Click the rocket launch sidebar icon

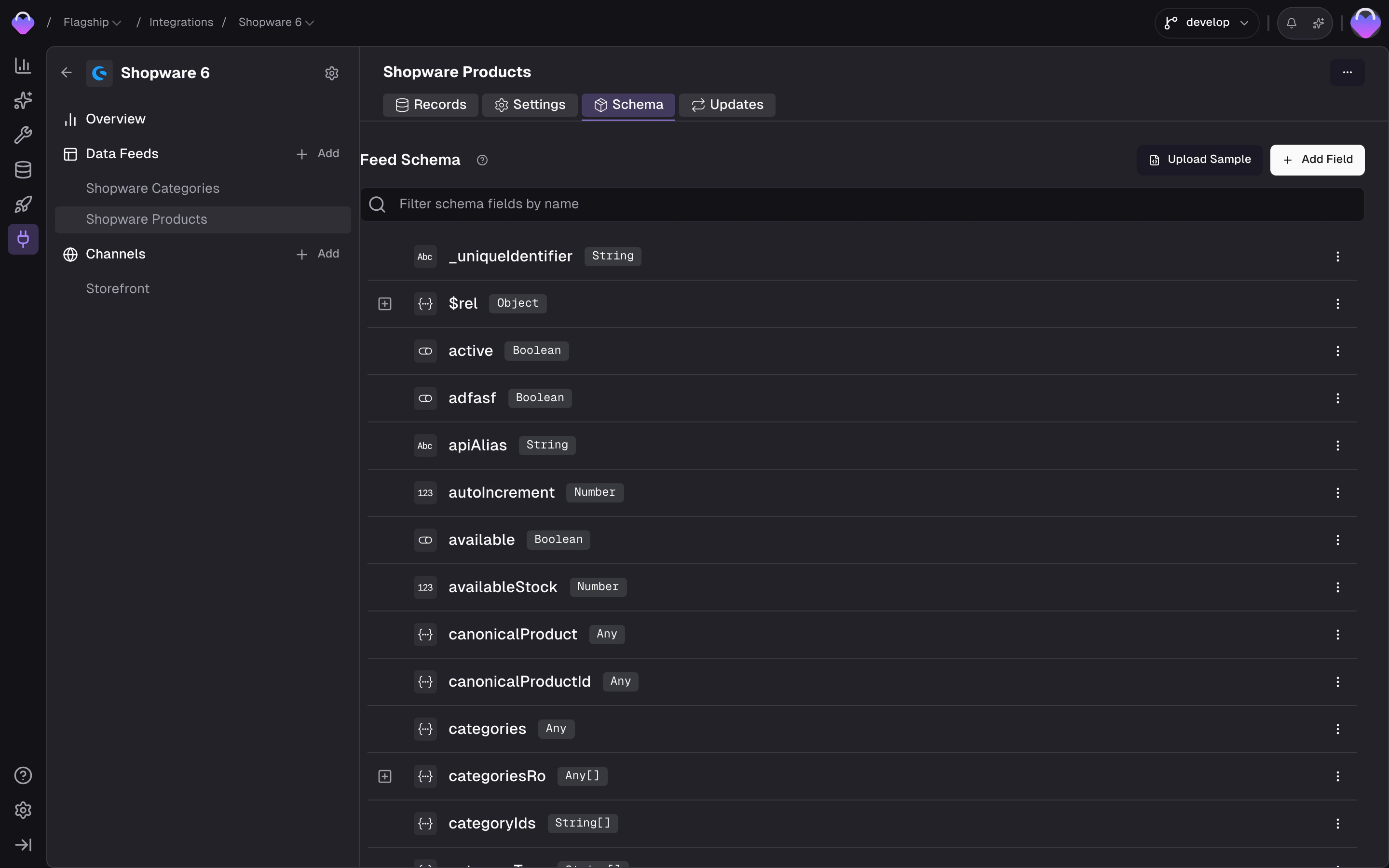23,204
